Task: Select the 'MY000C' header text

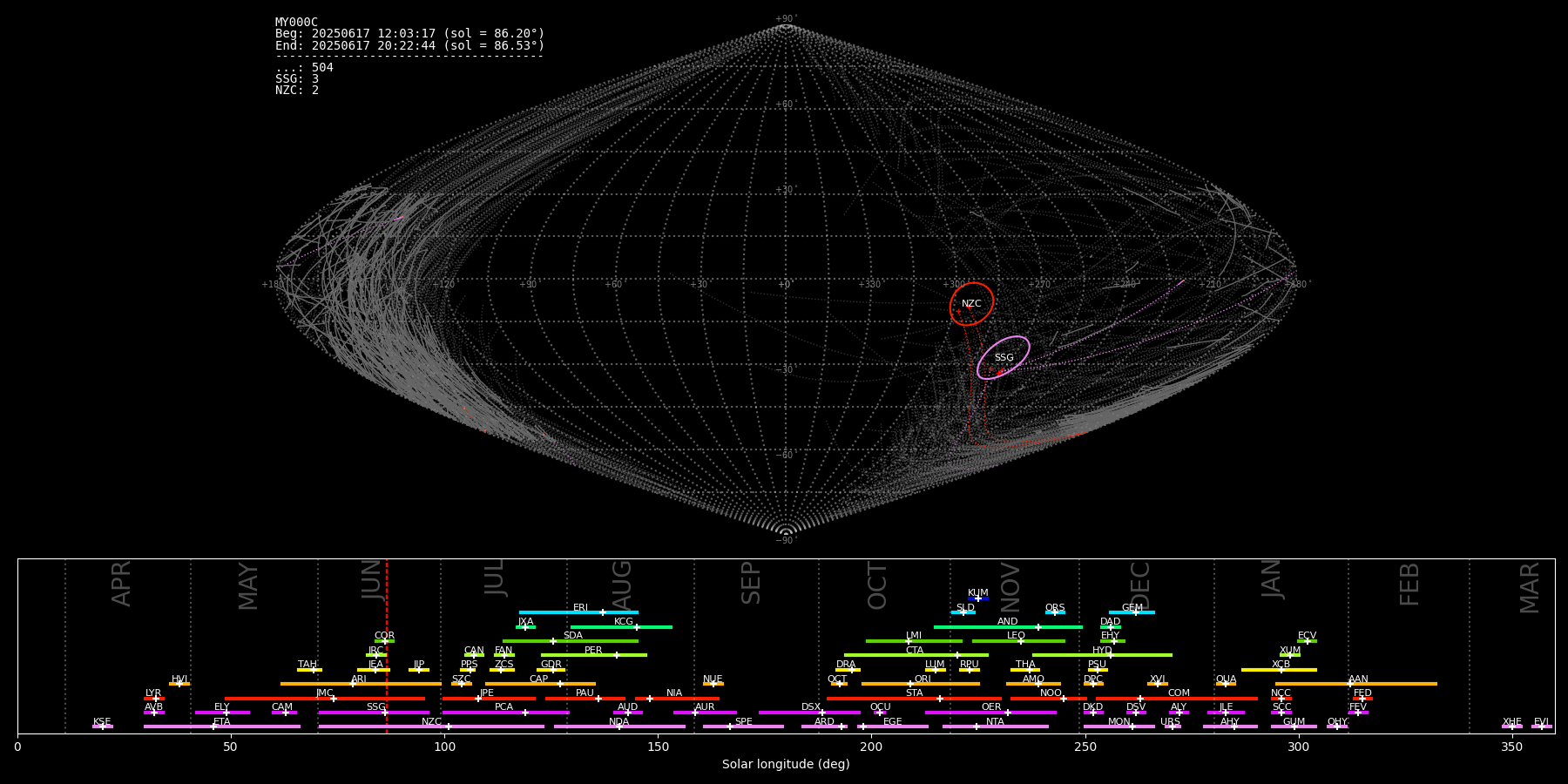Action: point(296,23)
